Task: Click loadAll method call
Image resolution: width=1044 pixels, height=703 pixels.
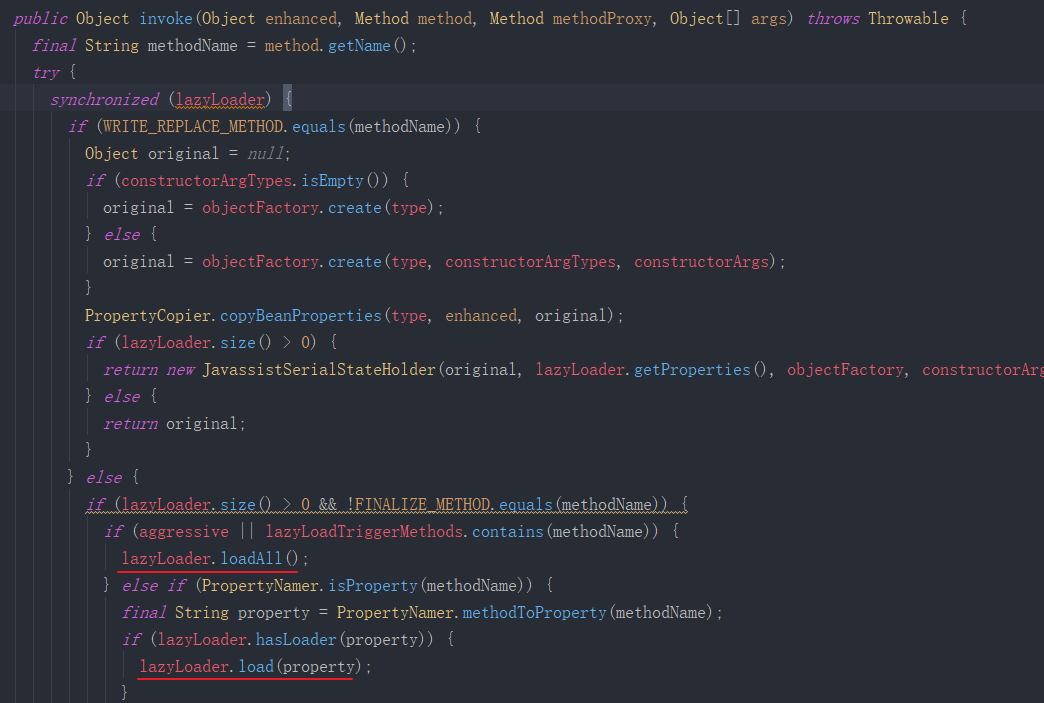Action: tap(251, 559)
